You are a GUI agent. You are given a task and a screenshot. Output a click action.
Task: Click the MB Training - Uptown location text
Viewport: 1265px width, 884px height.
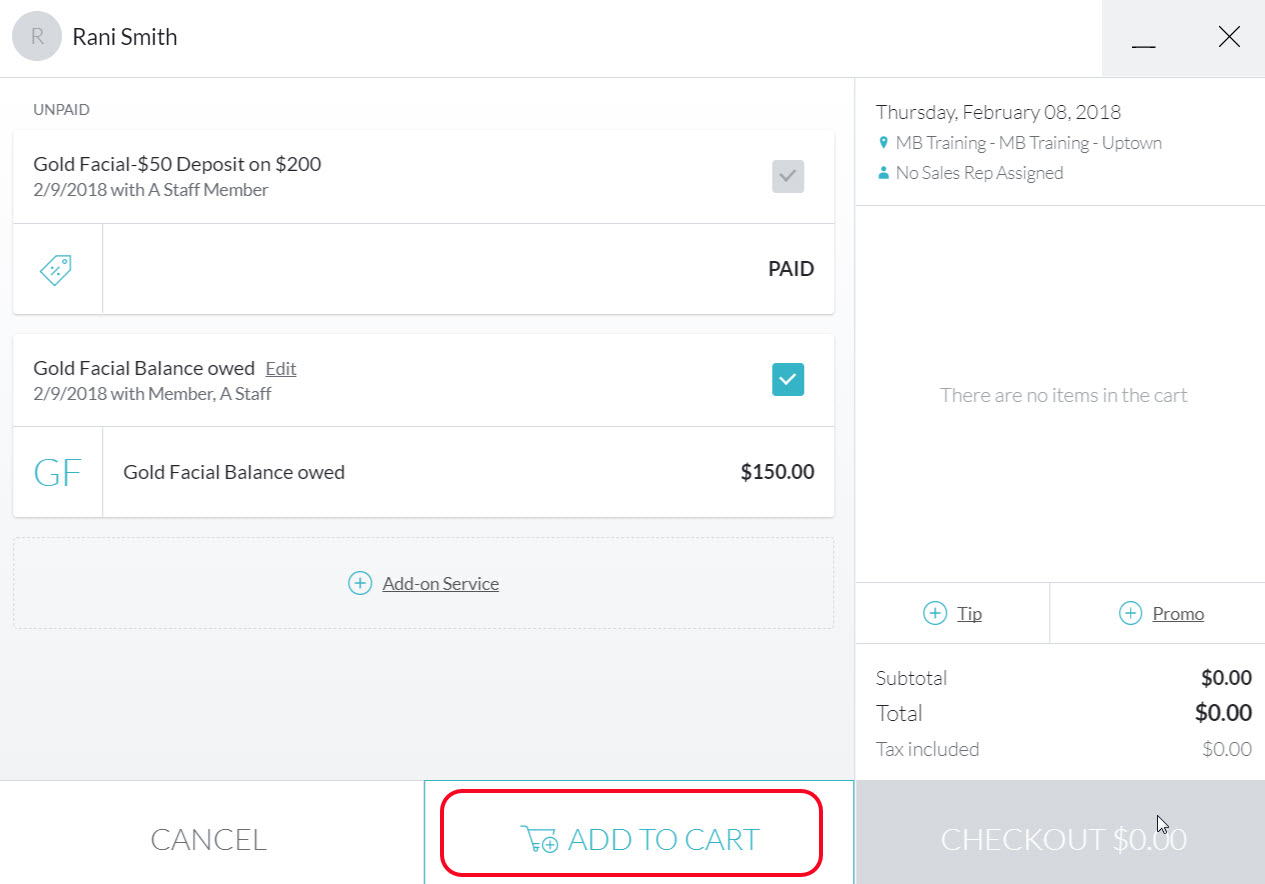[x=1028, y=143]
